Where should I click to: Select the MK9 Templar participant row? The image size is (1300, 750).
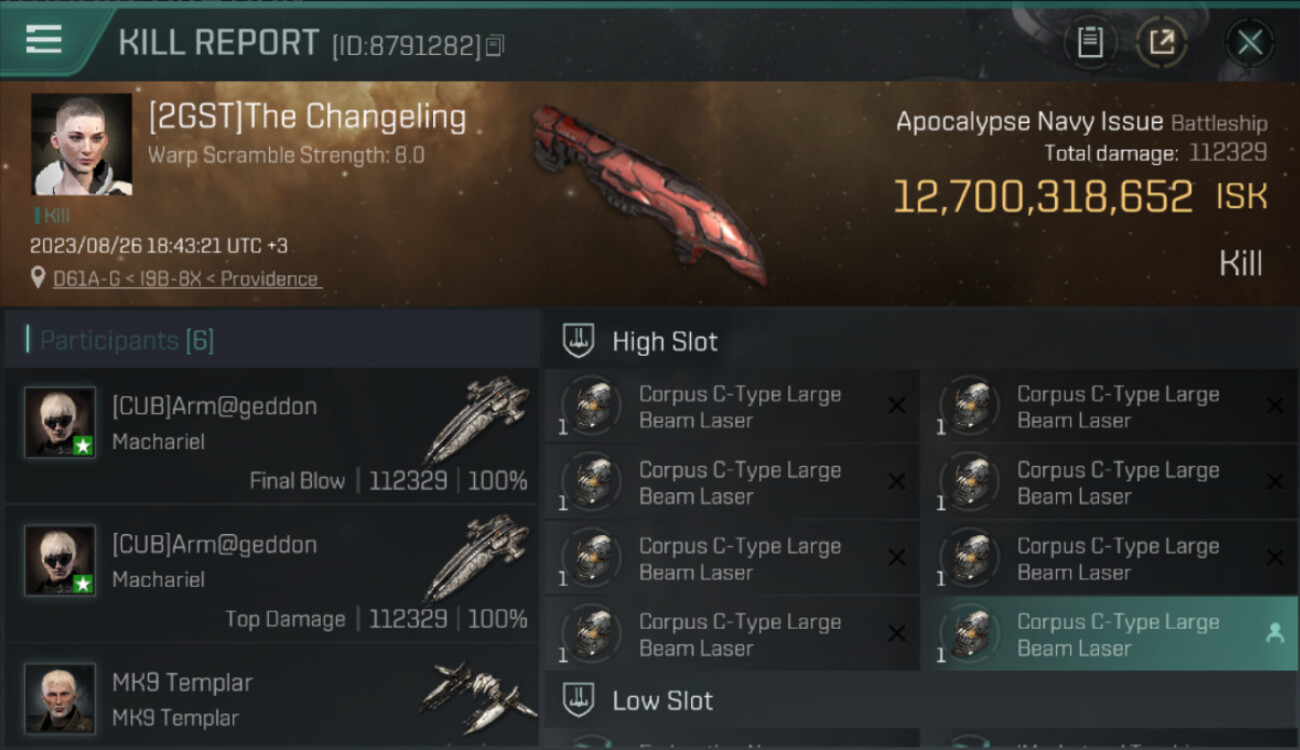pos(272,697)
